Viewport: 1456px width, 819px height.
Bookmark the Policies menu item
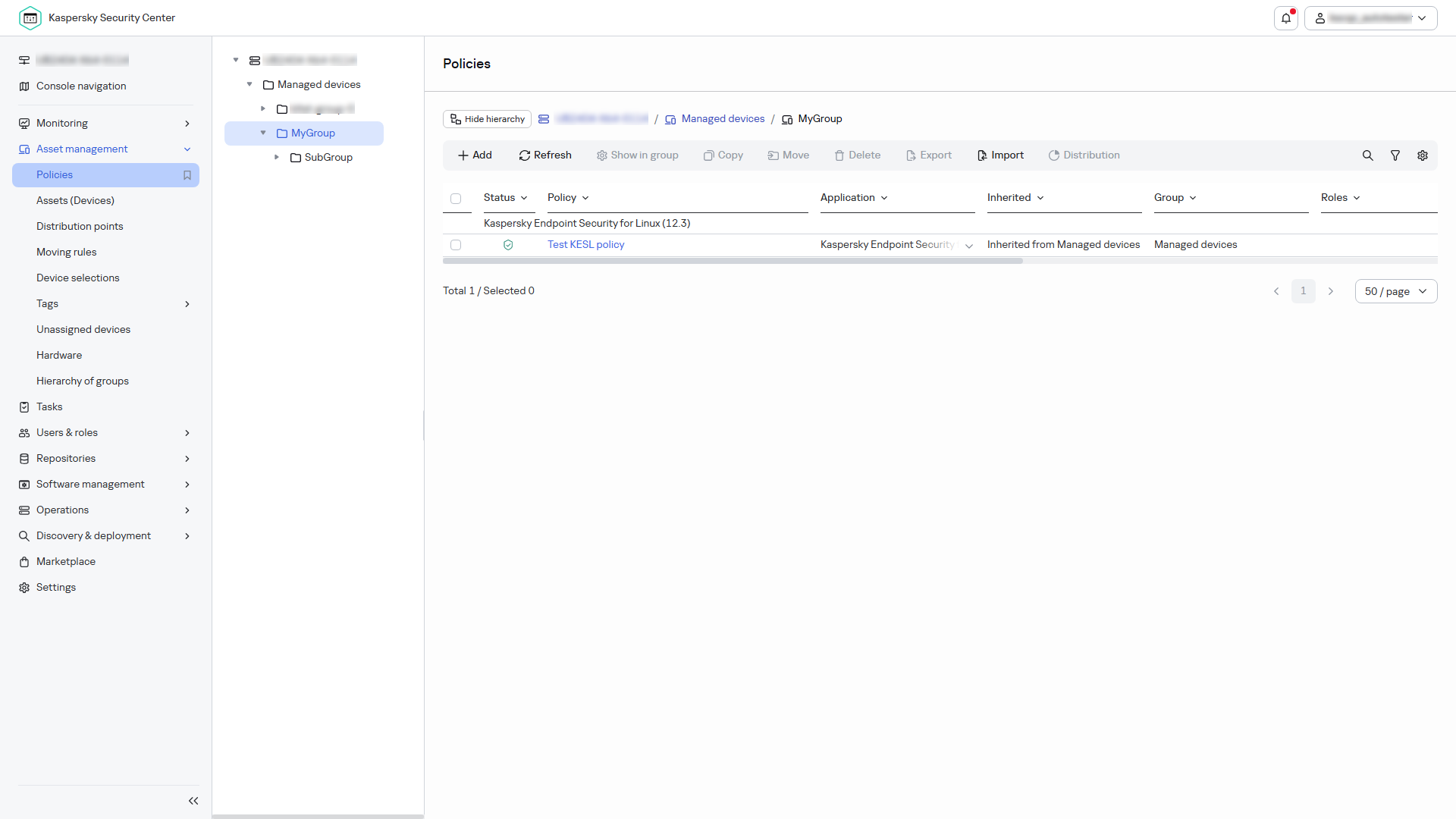(187, 175)
